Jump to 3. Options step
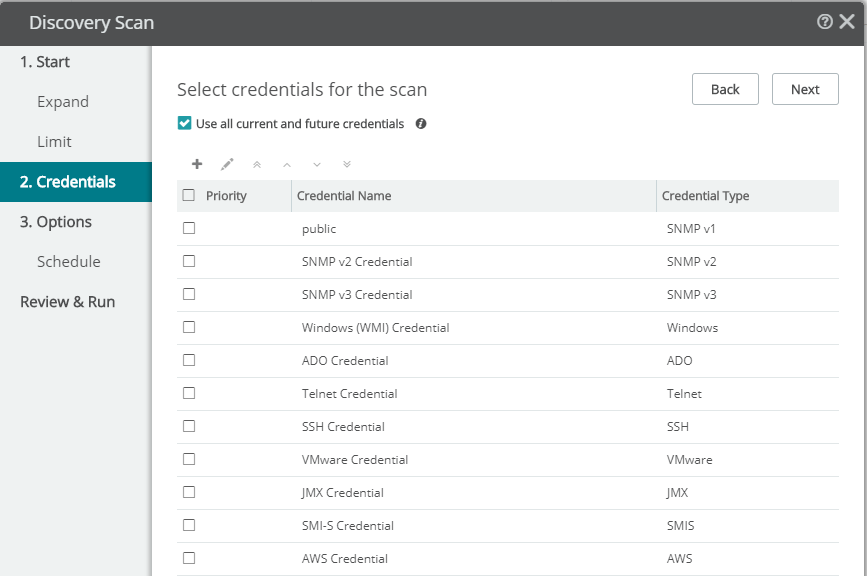Image resolution: width=867 pixels, height=576 pixels. pos(56,222)
